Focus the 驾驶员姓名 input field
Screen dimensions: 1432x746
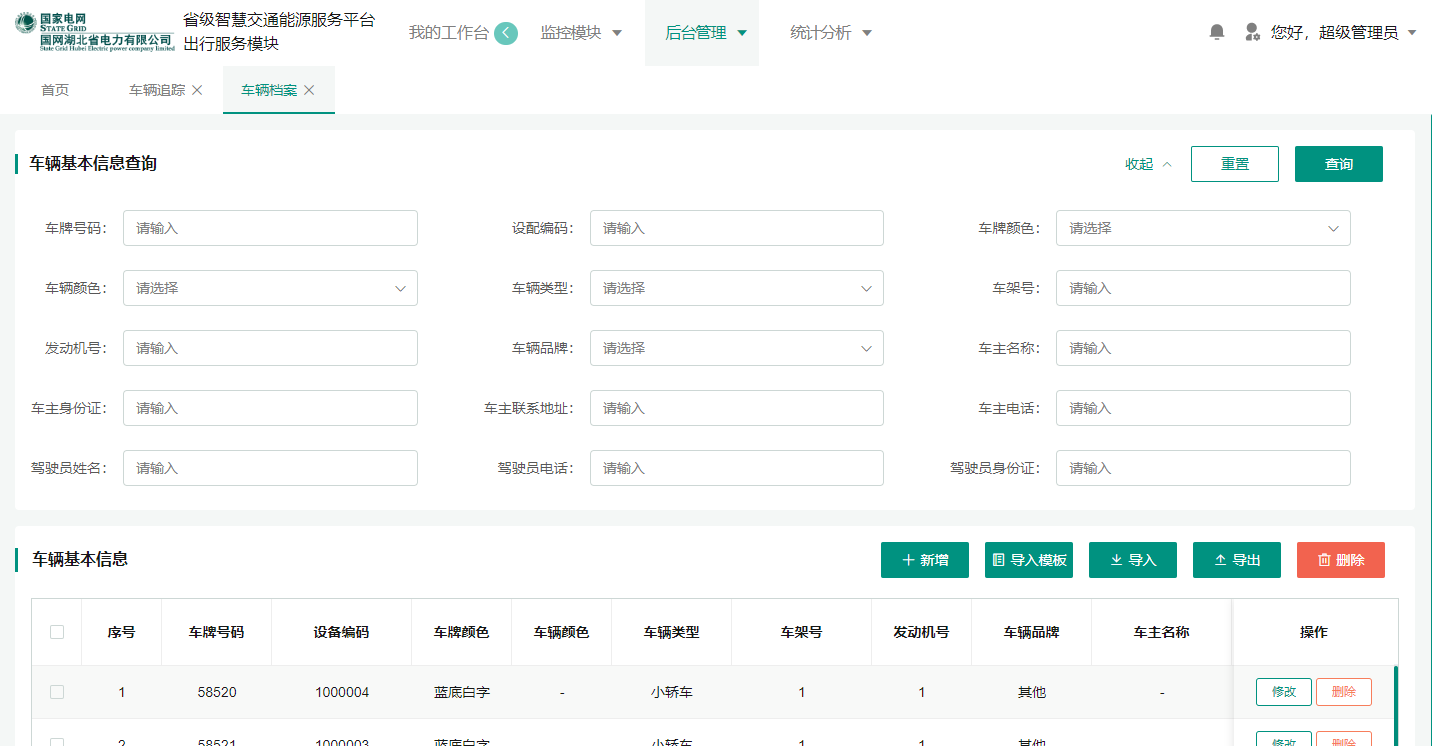pos(270,468)
